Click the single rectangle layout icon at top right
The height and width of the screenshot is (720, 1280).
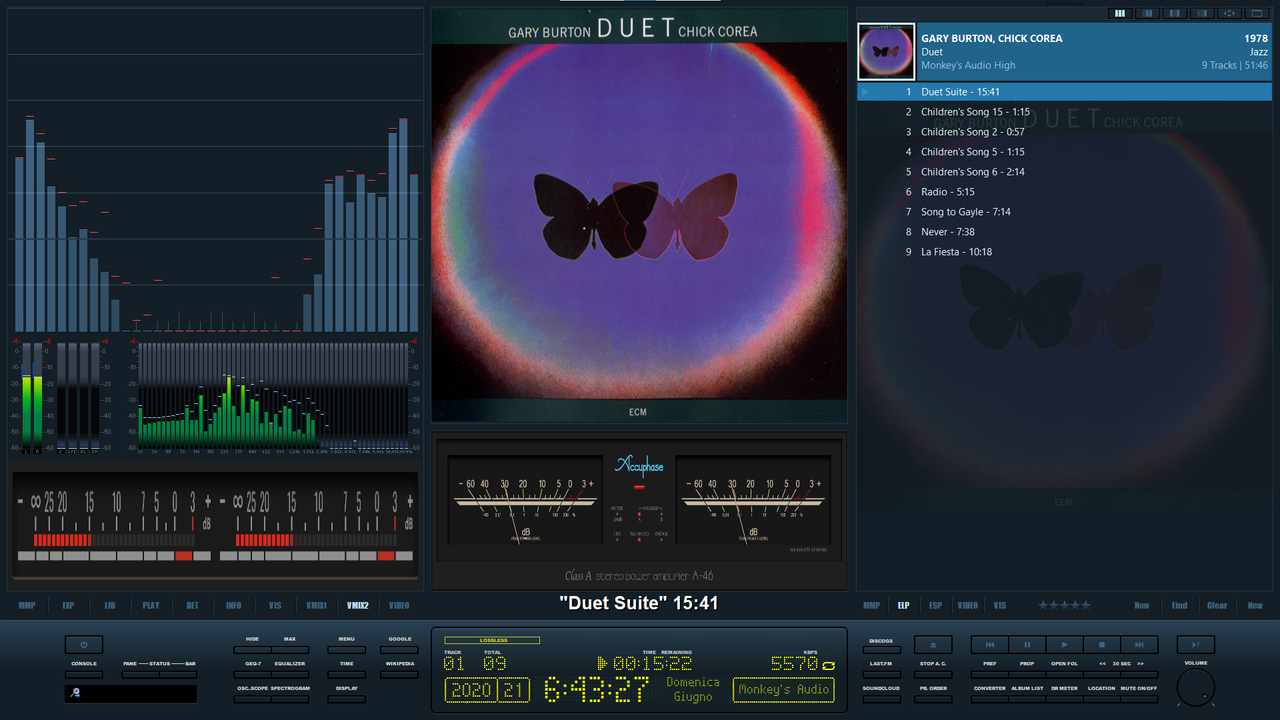[1257, 13]
